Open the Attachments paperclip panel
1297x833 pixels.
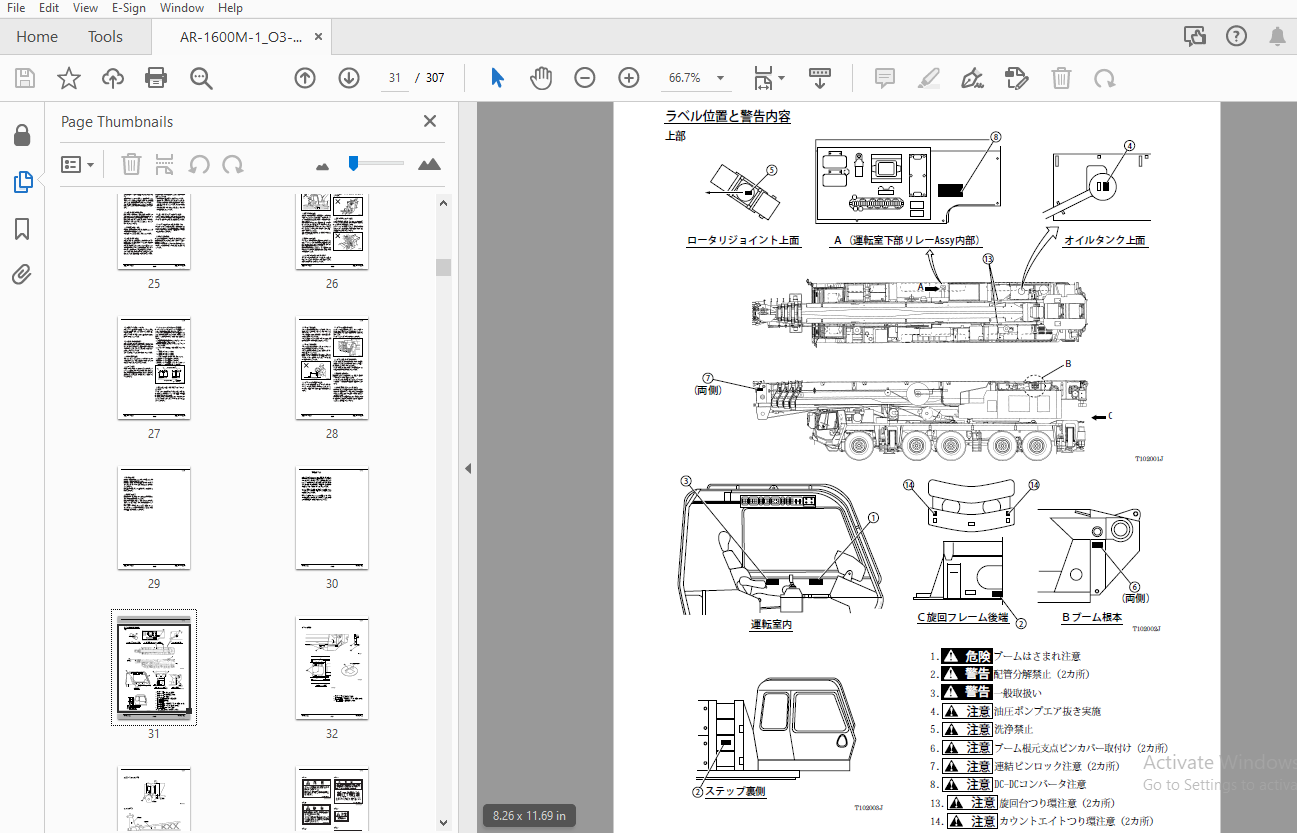22,275
